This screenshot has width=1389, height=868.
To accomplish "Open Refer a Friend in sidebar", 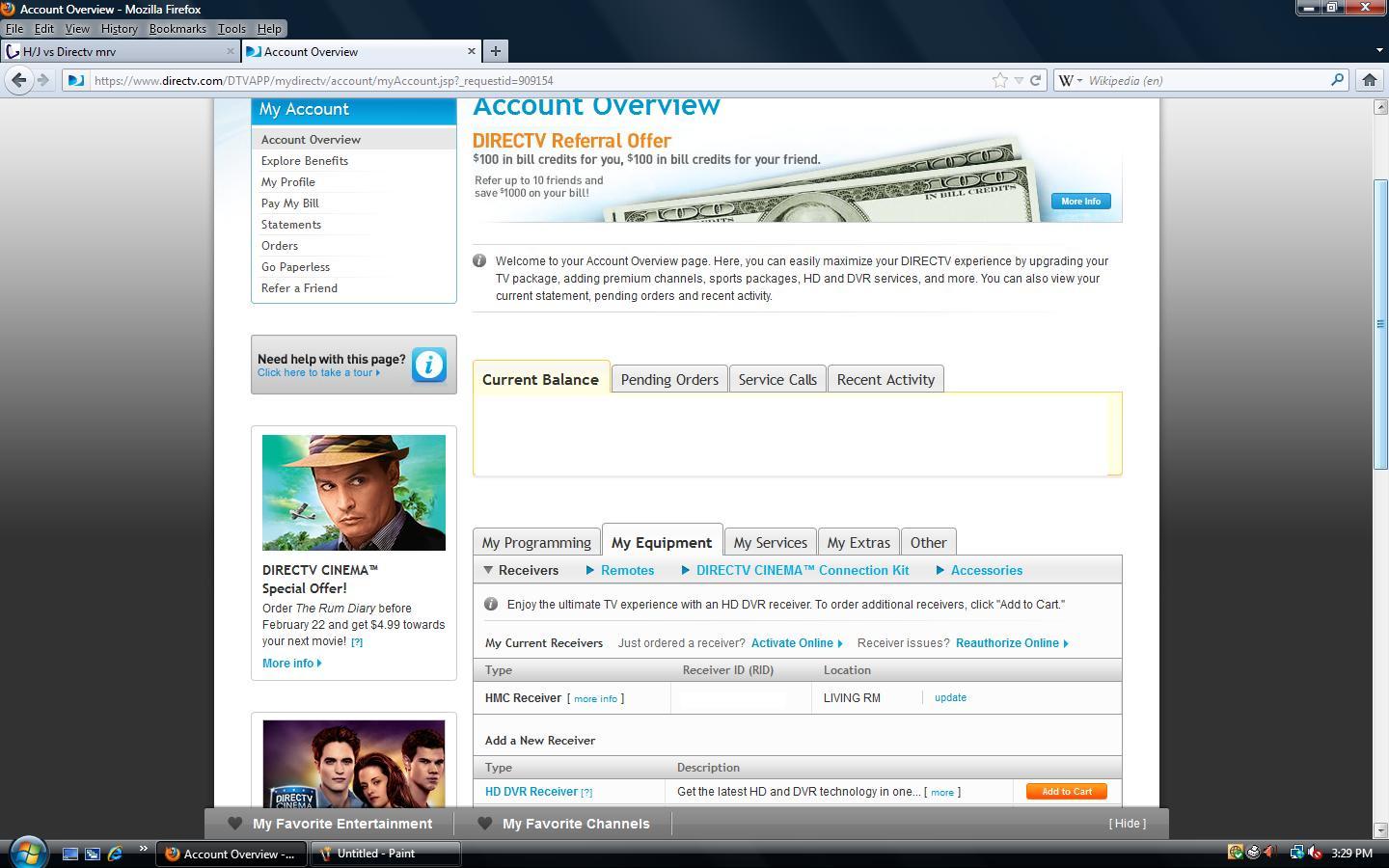I will click(x=299, y=288).
